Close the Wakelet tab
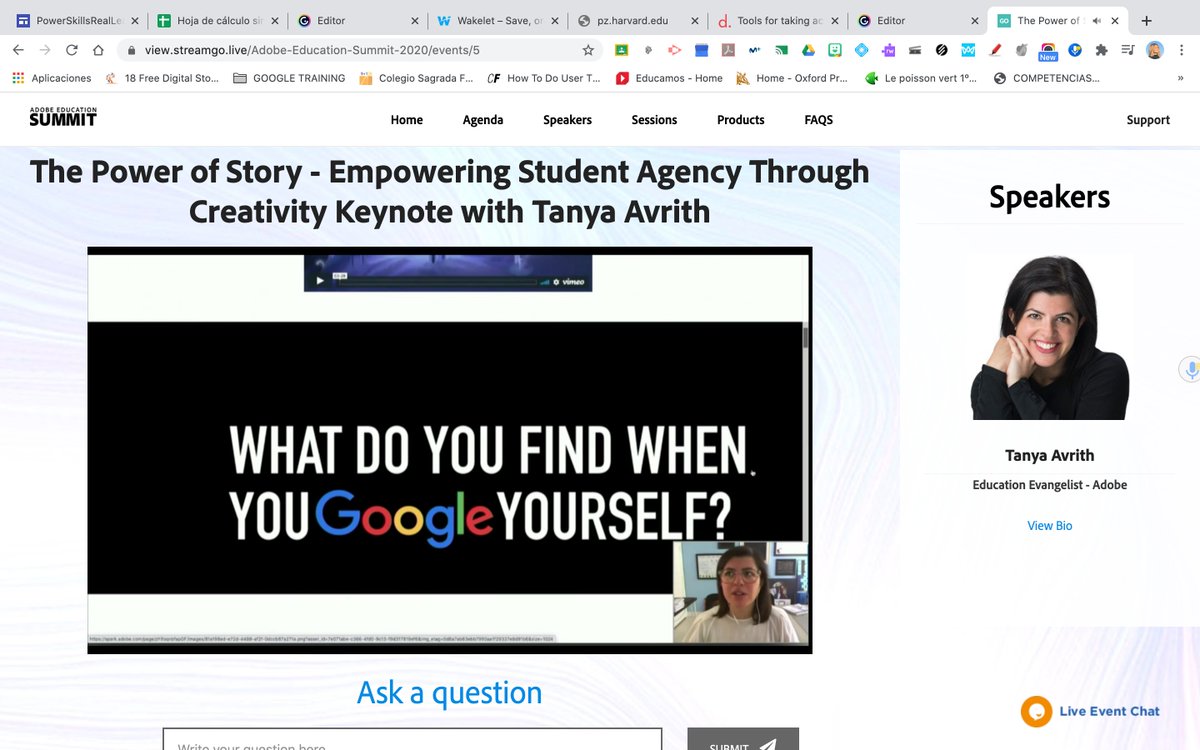Viewport: 1200px width, 750px height. [x=556, y=20]
